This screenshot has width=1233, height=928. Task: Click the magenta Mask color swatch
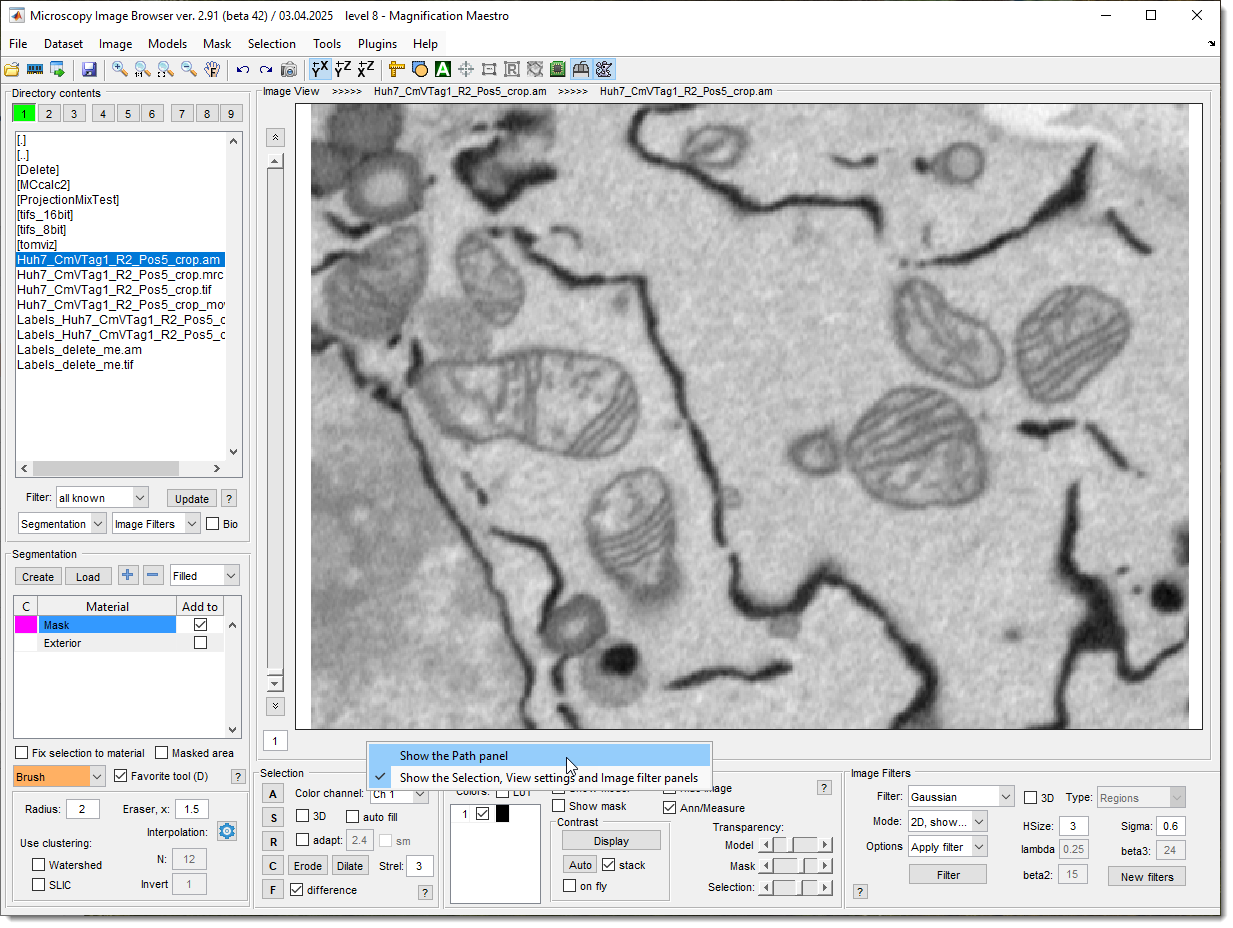pos(25,625)
